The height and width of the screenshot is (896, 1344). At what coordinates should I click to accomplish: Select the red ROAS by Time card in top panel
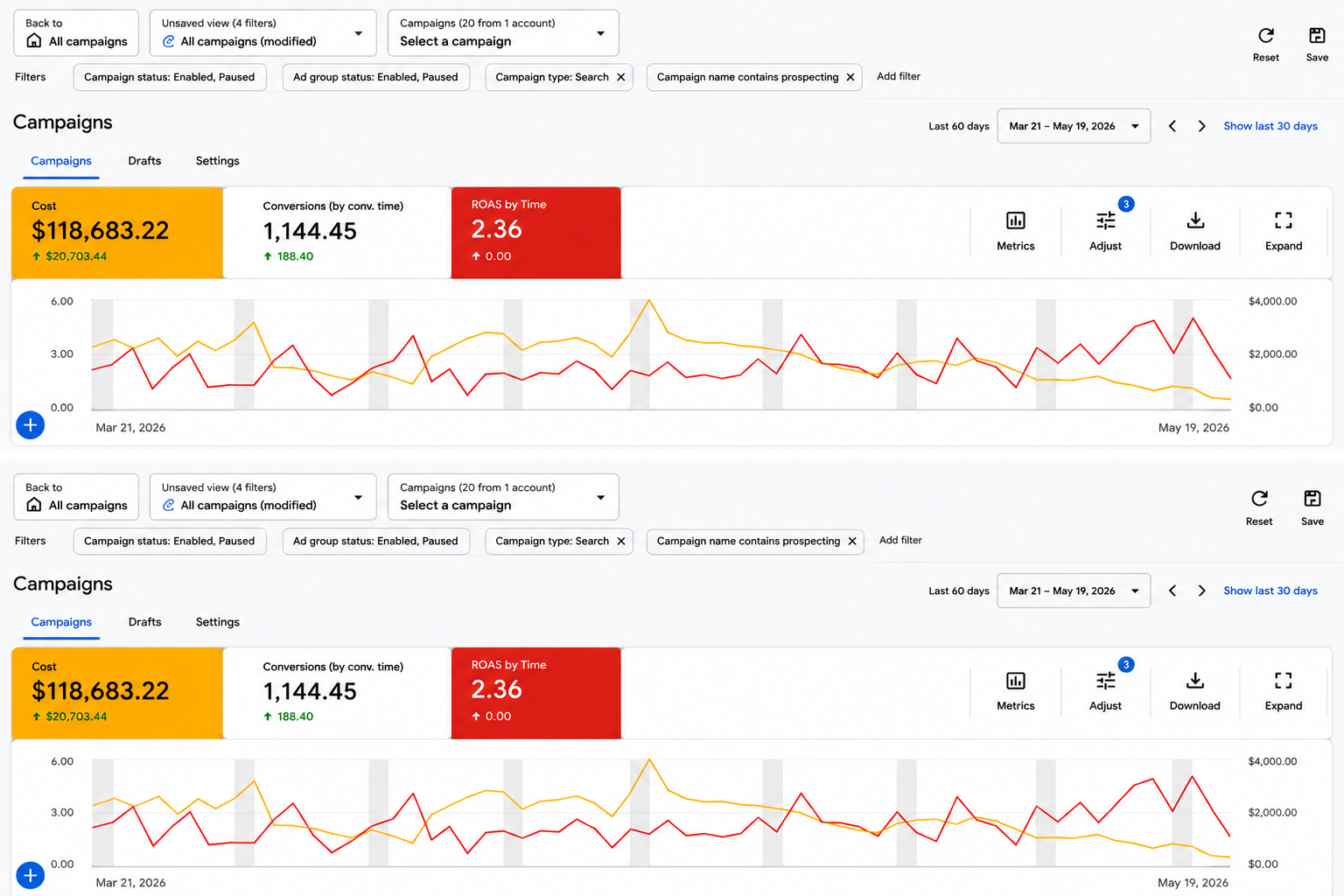click(x=536, y=233)
